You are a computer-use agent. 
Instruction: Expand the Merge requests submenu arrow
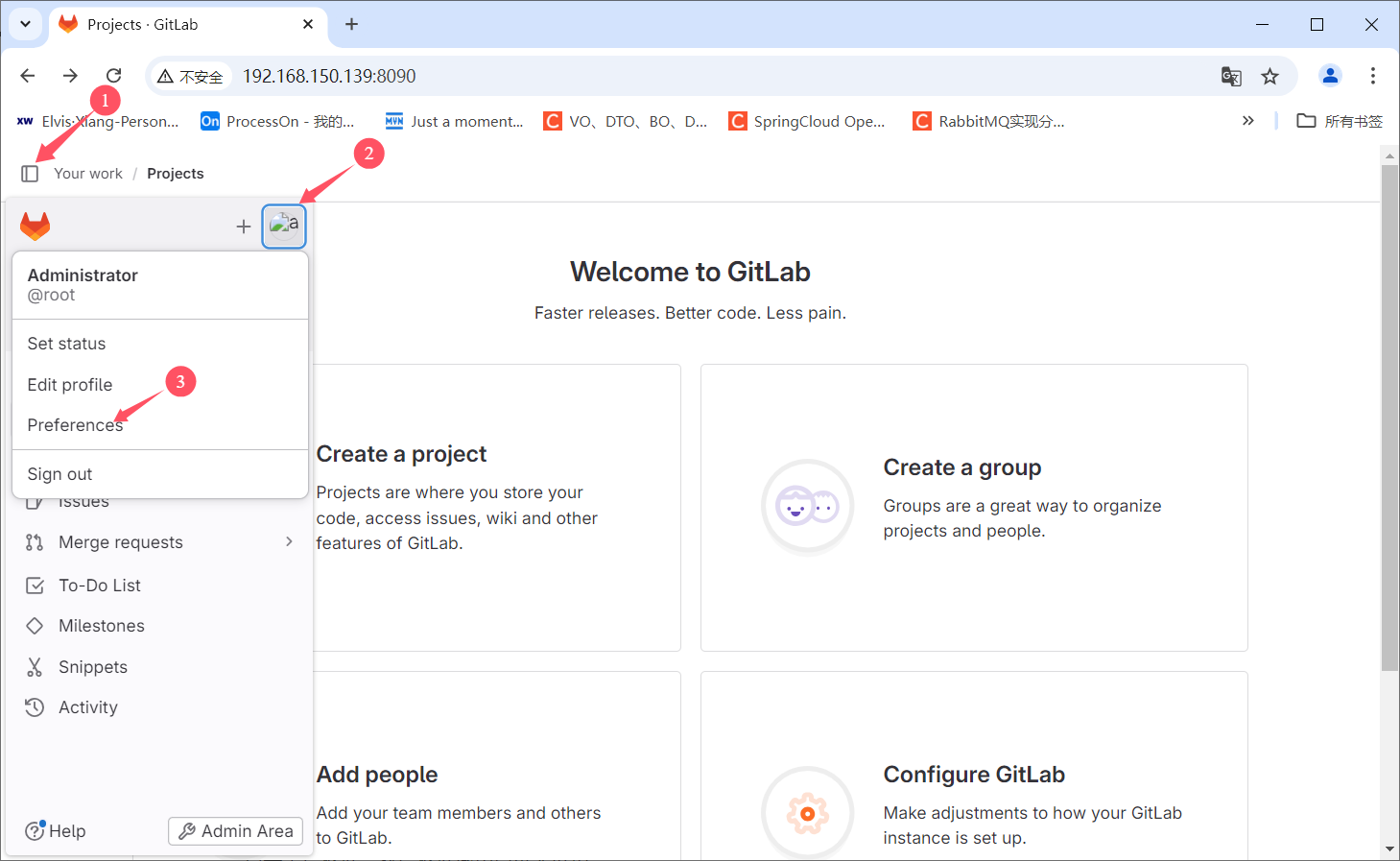point(289,542)
